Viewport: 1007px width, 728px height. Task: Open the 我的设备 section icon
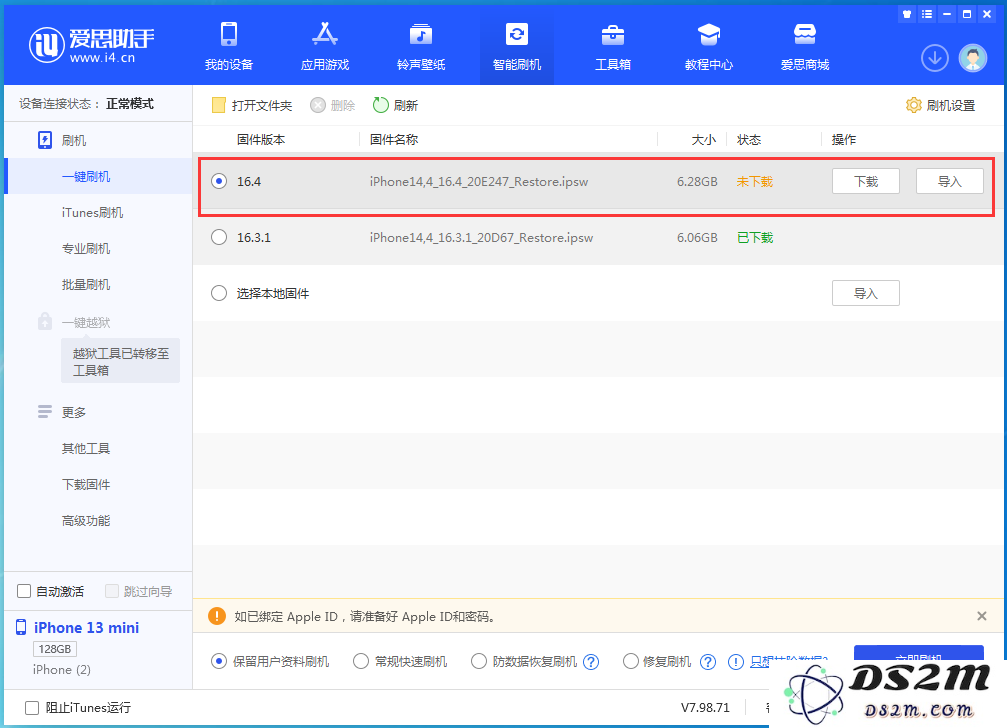229,35
